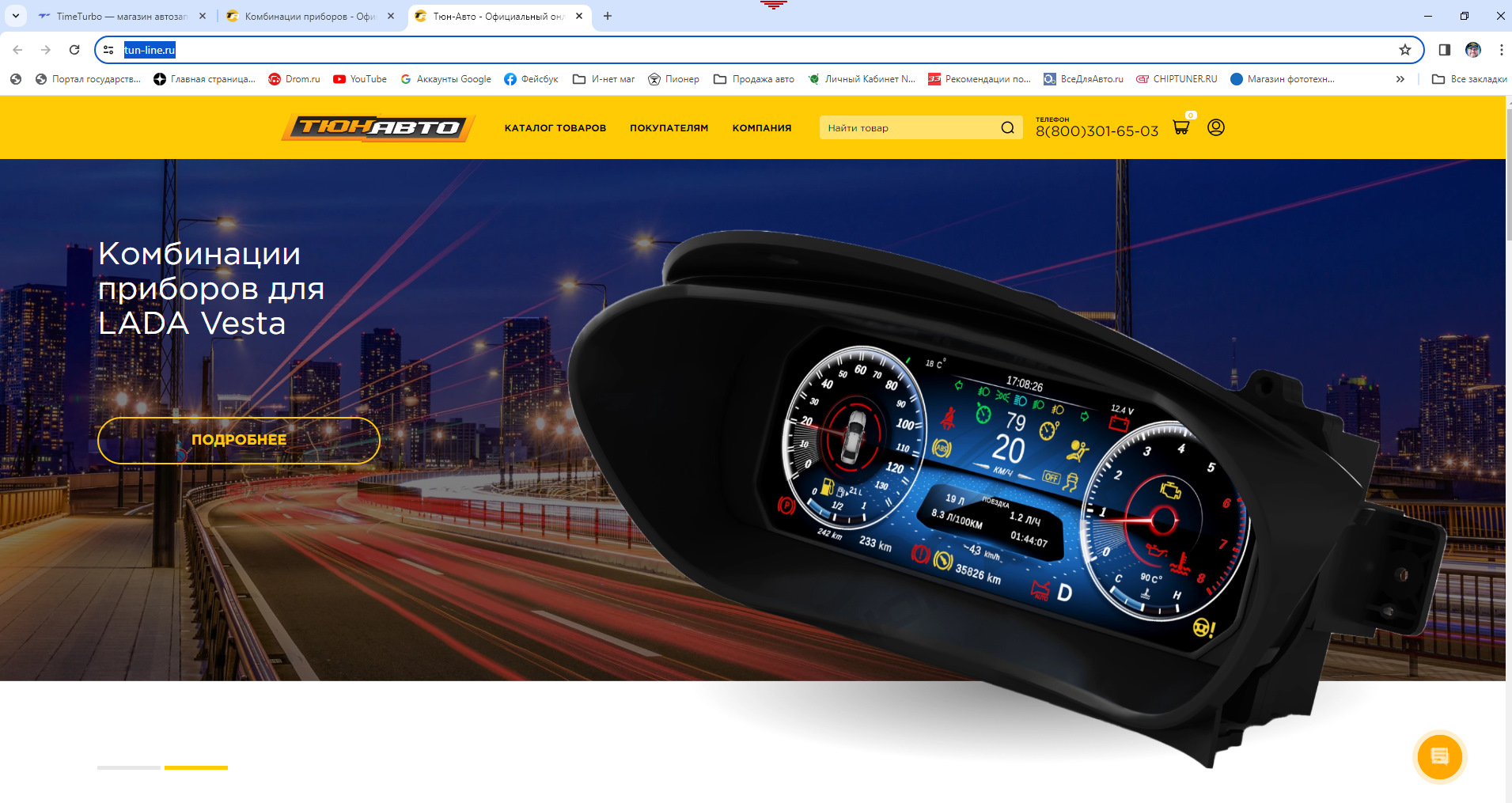Expand the И-нет маг bookmark folder
1512x803 pixels.
coord(604,79)
